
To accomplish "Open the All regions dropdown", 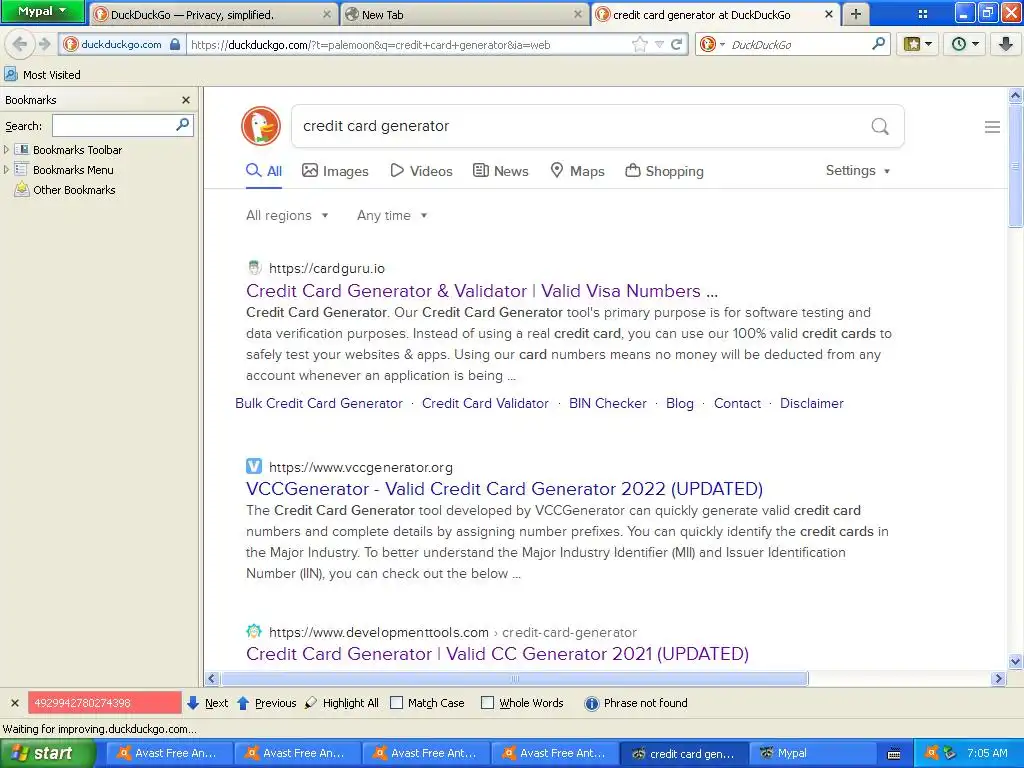I will click(287, 216).
